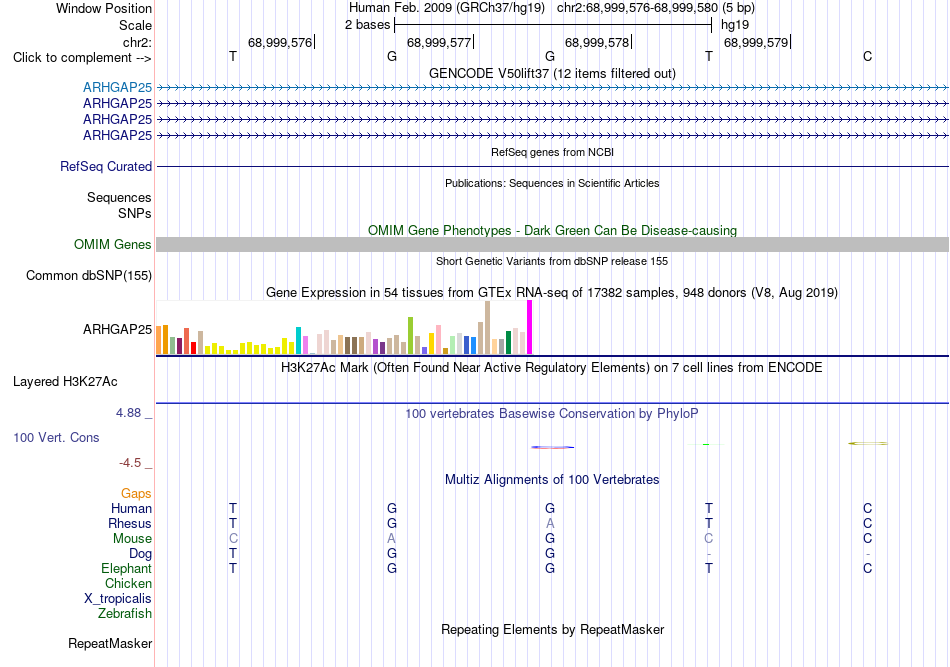Open the OMIM Genes track label
This screenshot has width=950, height=667.
(x=113, y=244)
